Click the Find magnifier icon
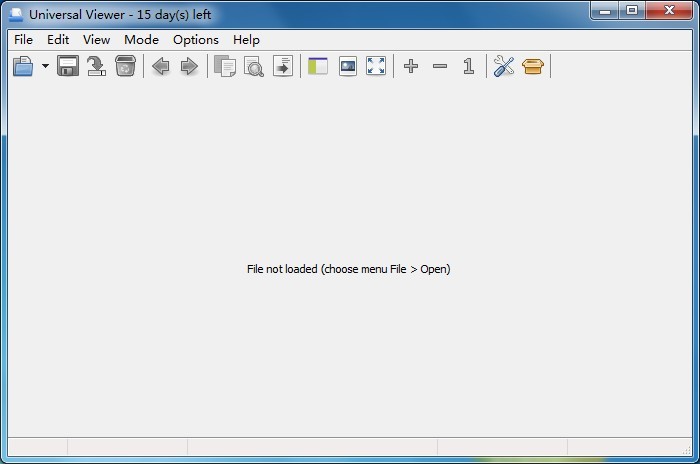This screenshot has height=464, width=700. pyautogui.click(x=254, y=67)
